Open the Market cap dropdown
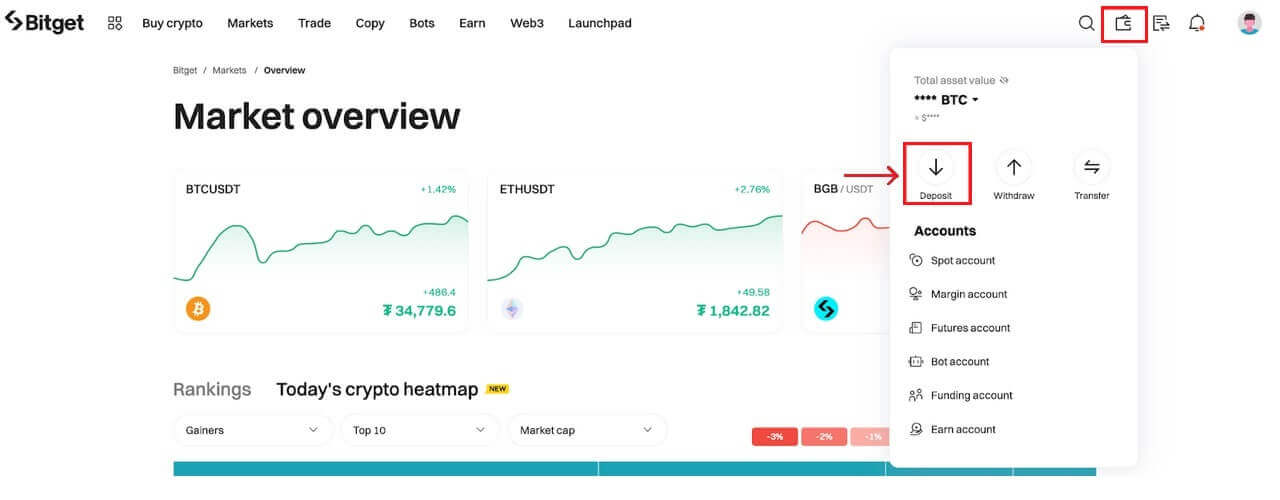The width and height of the screenshot is (1280, 500). [x=587, y=430]
